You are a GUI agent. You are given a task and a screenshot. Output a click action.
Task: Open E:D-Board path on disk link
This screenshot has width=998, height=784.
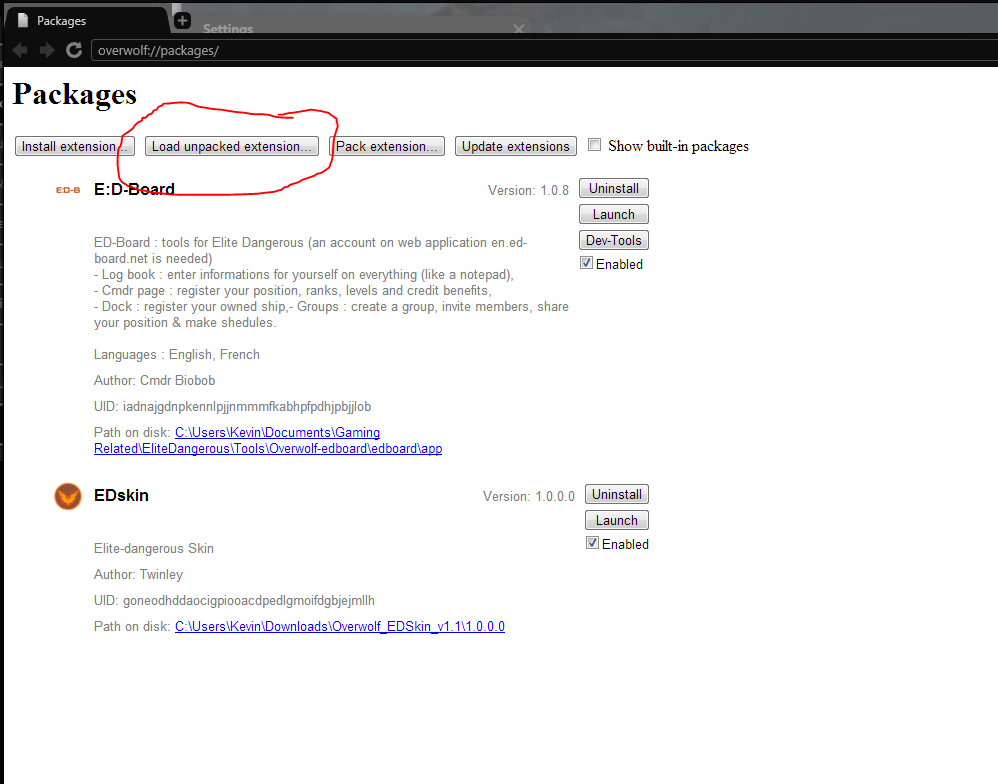coord(268,440)
